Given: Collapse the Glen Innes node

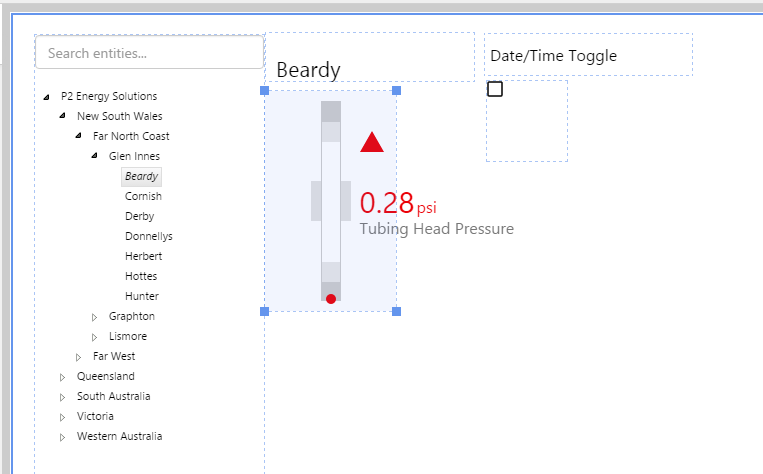Looking at the screenshot, I should 95,156.
